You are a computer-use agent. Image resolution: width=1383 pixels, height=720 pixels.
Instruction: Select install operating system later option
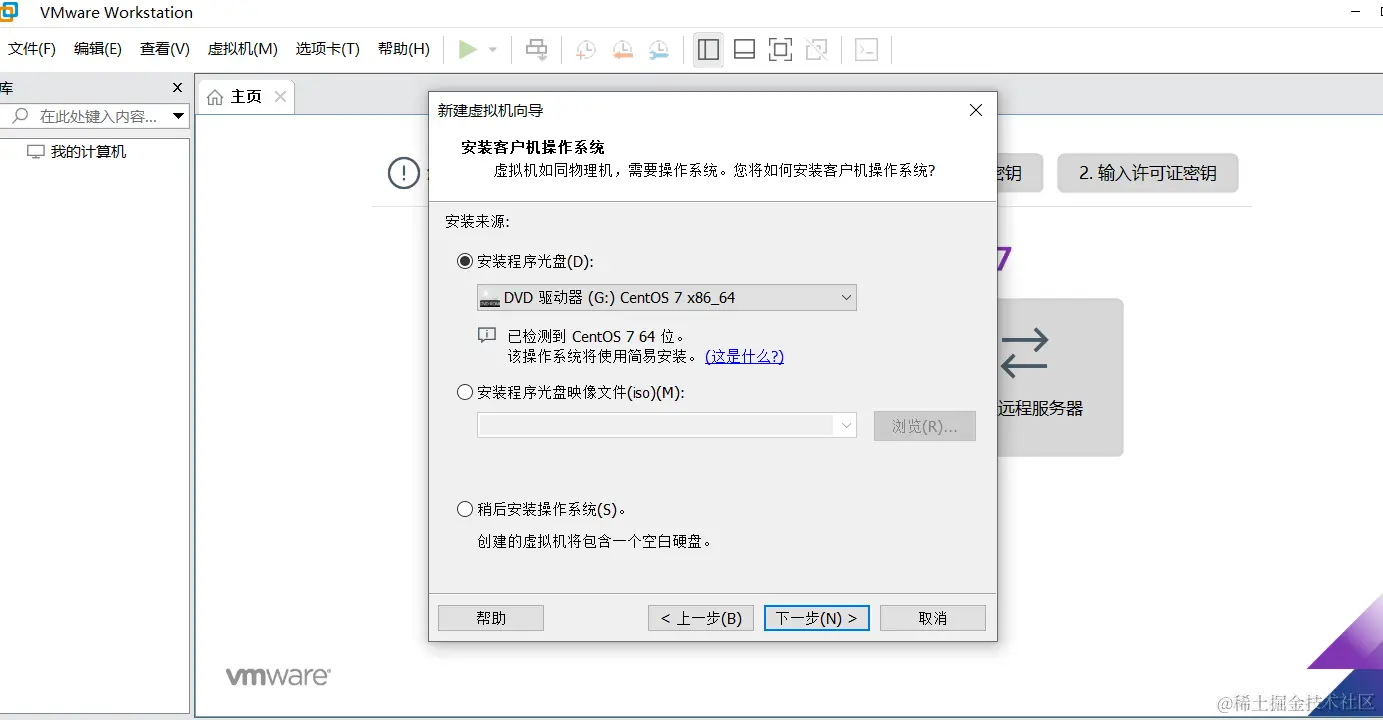[x=465, y=509]
